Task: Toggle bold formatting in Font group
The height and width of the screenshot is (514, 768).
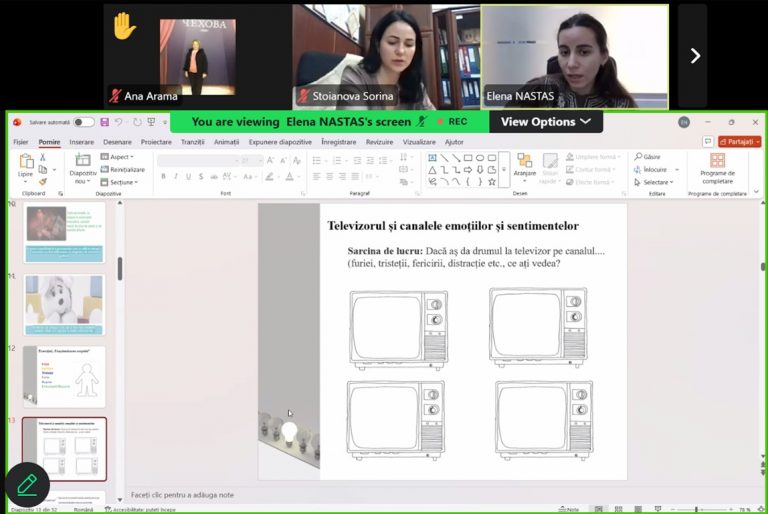Action: 163,176
